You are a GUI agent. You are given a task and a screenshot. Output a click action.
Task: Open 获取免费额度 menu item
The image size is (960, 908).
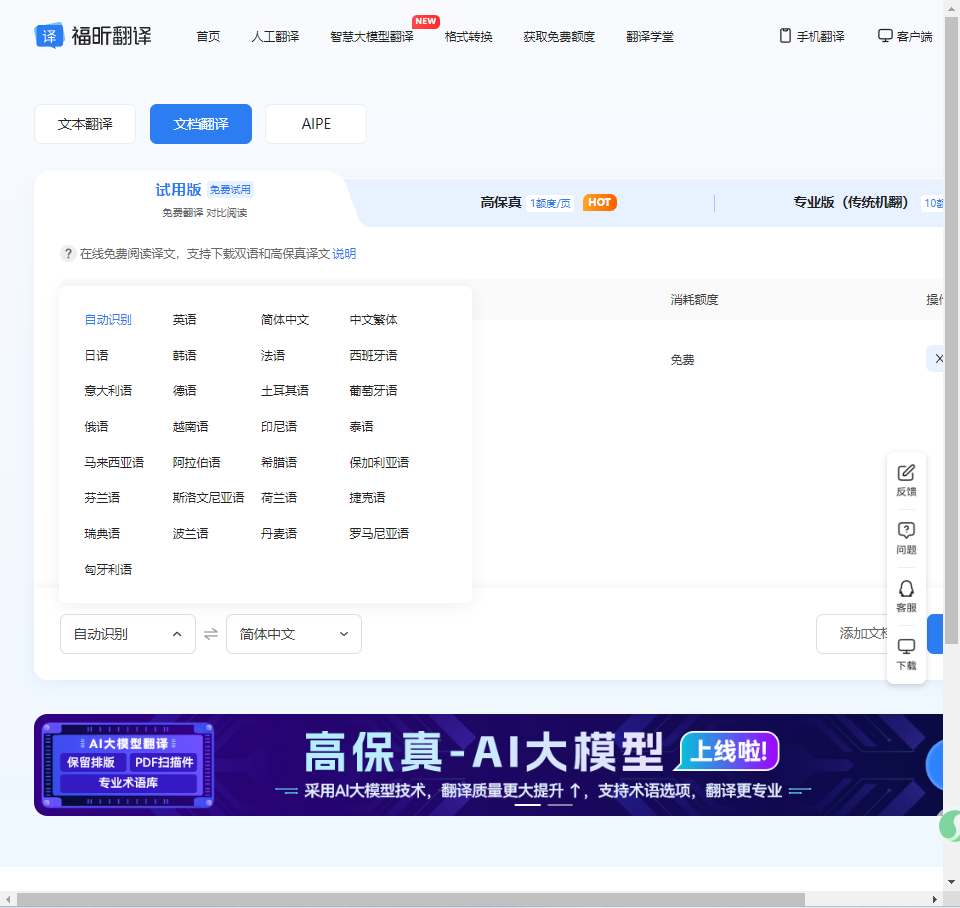(x=559, y=37)
